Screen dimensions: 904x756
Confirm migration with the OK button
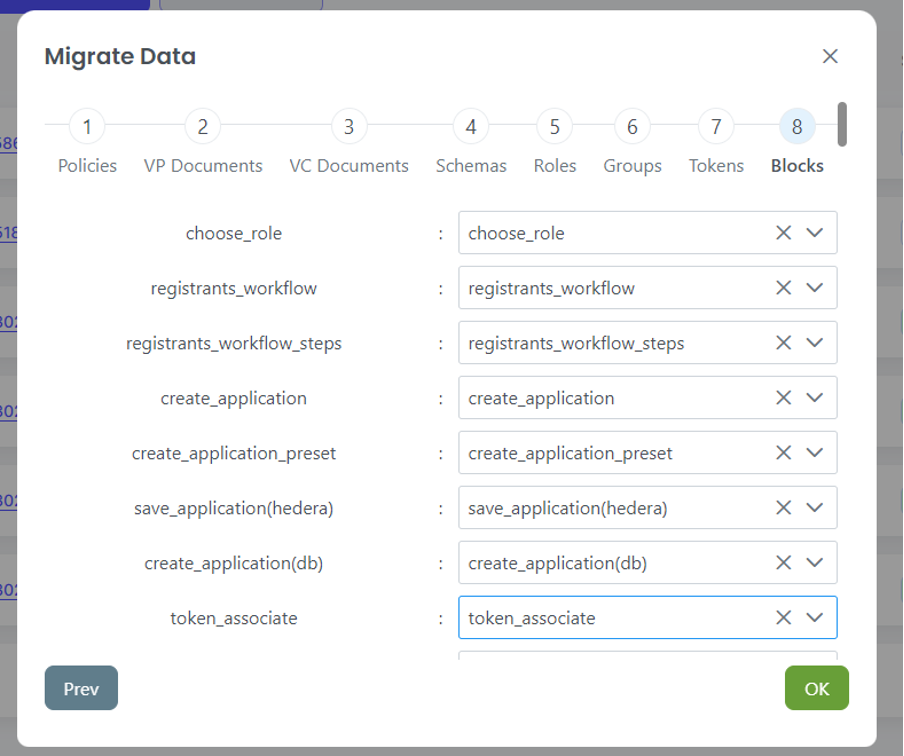(x=816, y=688)
